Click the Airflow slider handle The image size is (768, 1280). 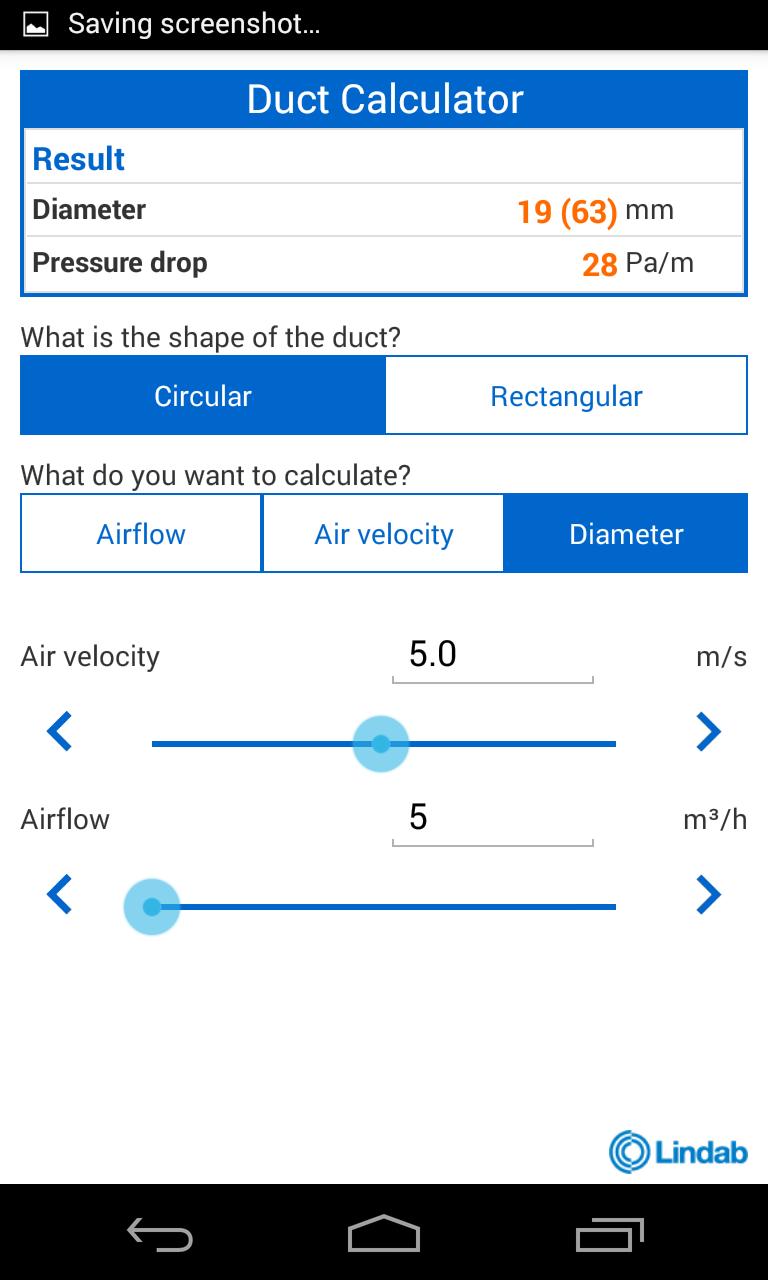152,907
